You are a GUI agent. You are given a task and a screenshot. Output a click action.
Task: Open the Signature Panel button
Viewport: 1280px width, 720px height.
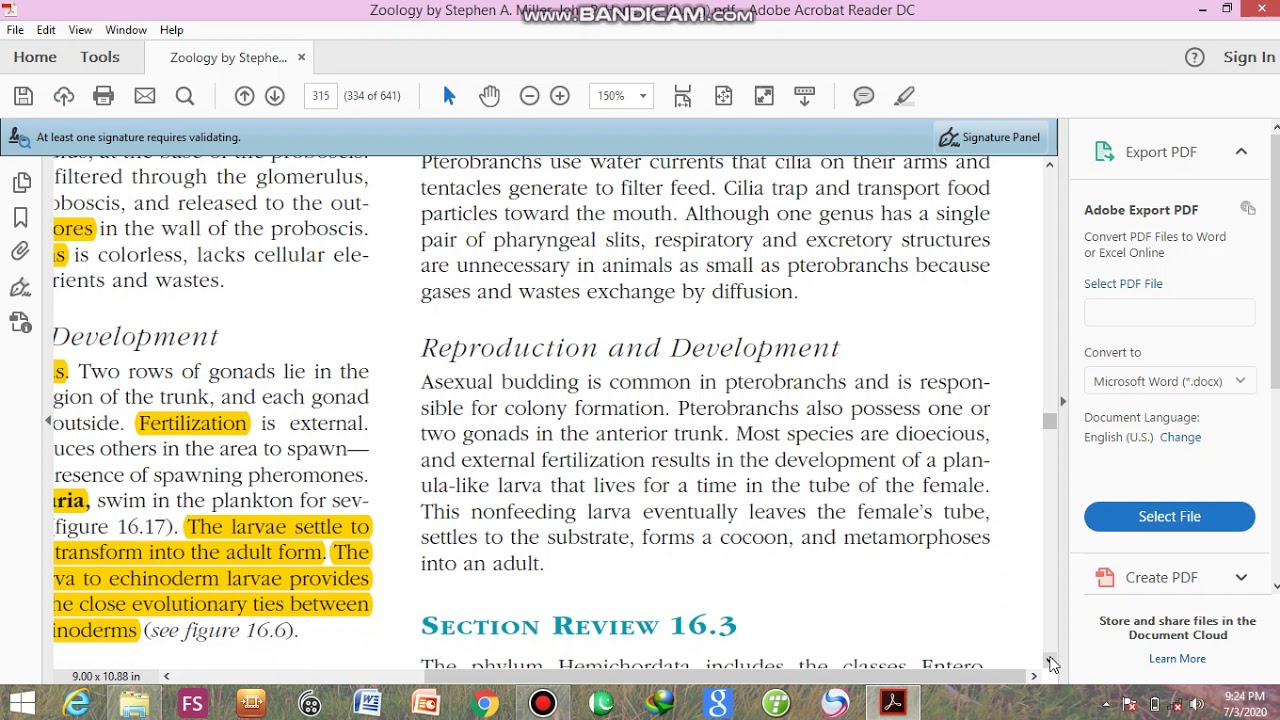click(990, 137)
